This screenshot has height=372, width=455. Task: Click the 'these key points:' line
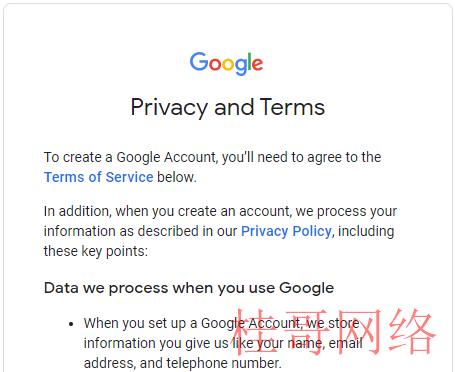(96, 251)
